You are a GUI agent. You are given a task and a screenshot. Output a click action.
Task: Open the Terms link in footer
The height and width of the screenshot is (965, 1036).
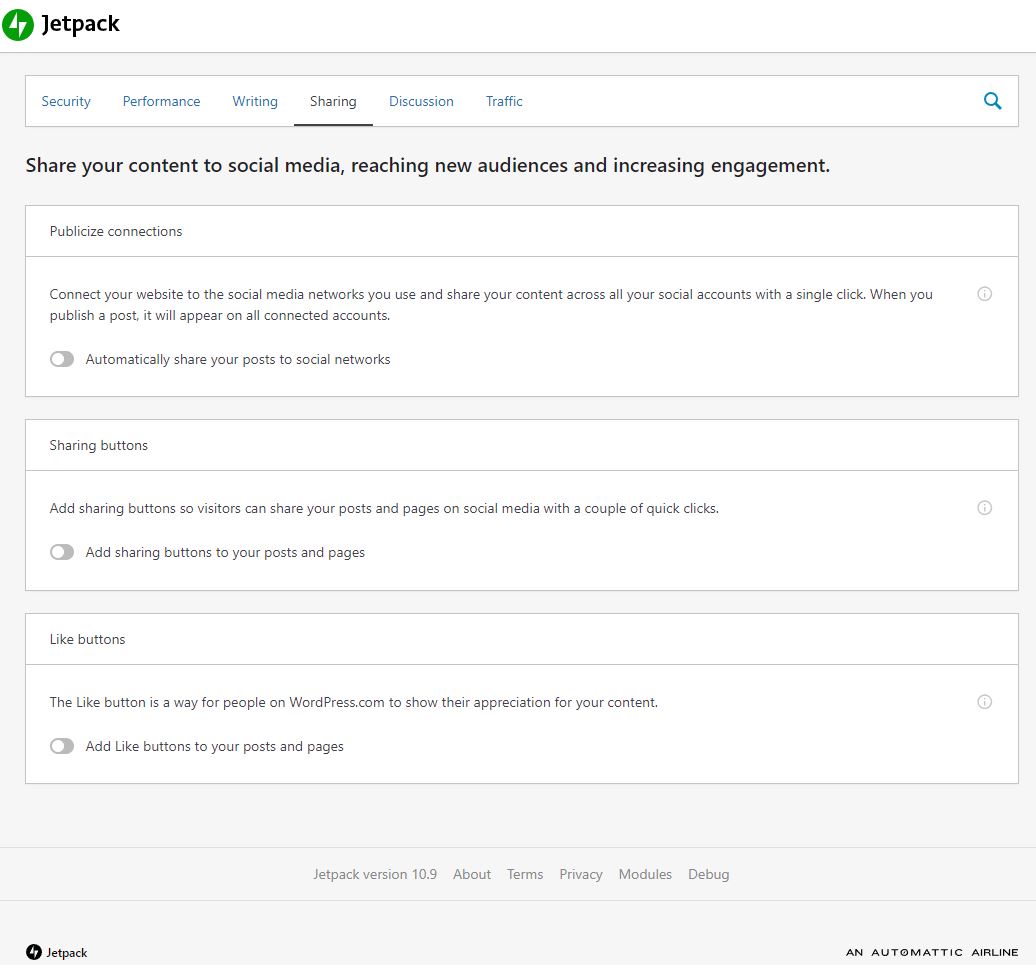pyautogui.click(x=525, y=874)
